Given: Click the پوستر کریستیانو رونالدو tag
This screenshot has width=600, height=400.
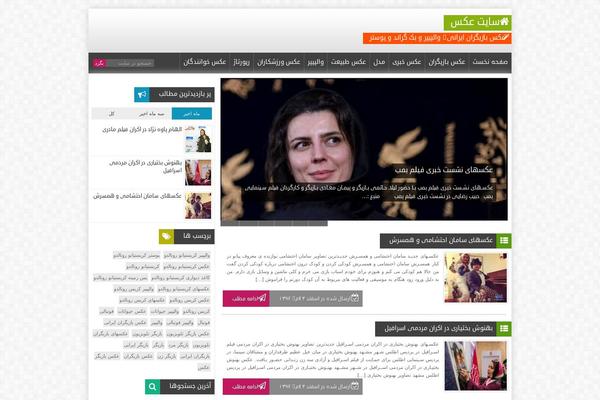Looking at the screenshot, I should click(137, 255).
